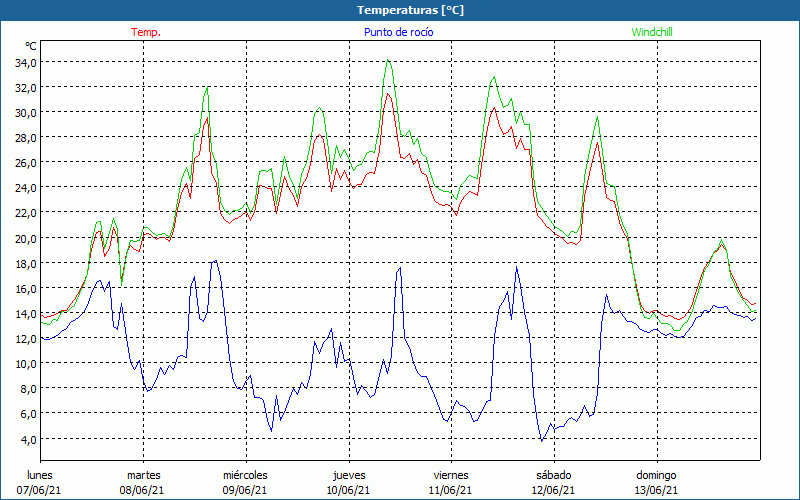Screen dimensions: 800x500
Task: Click the 'miércoles' day label
Action: [245, 475]
